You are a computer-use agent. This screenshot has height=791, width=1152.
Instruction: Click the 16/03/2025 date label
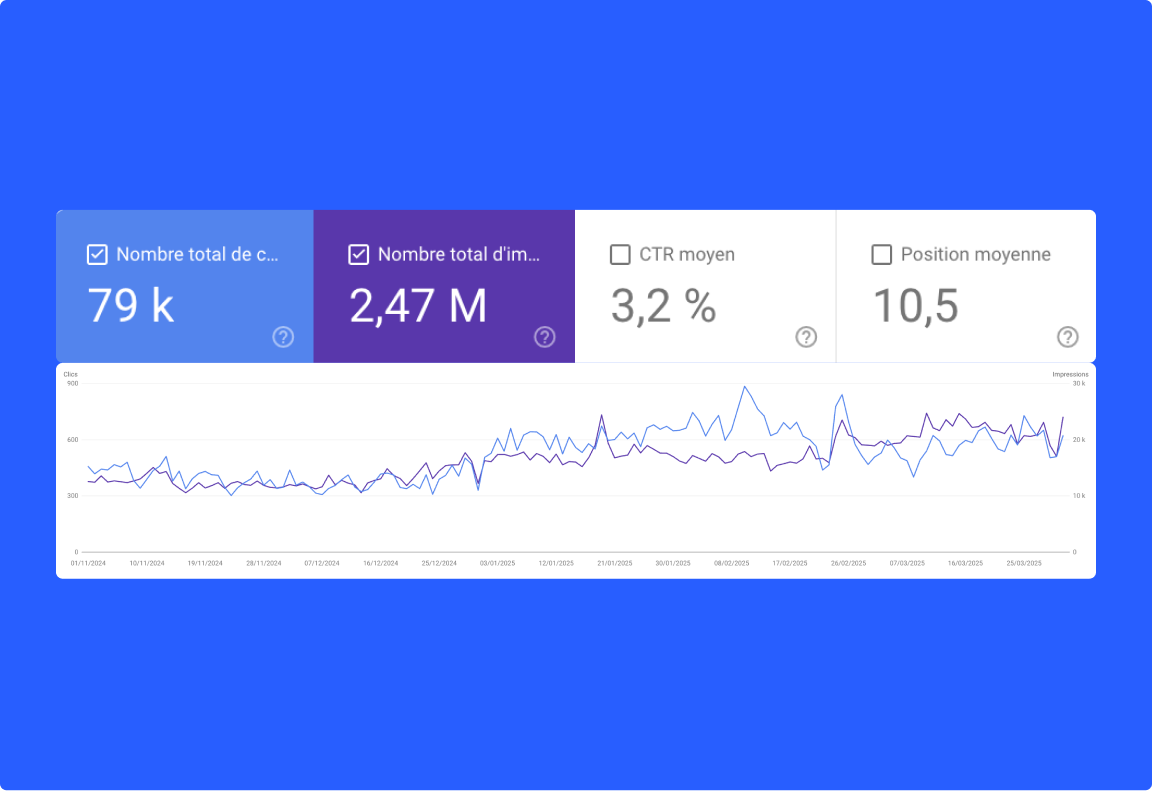[965, 563]
